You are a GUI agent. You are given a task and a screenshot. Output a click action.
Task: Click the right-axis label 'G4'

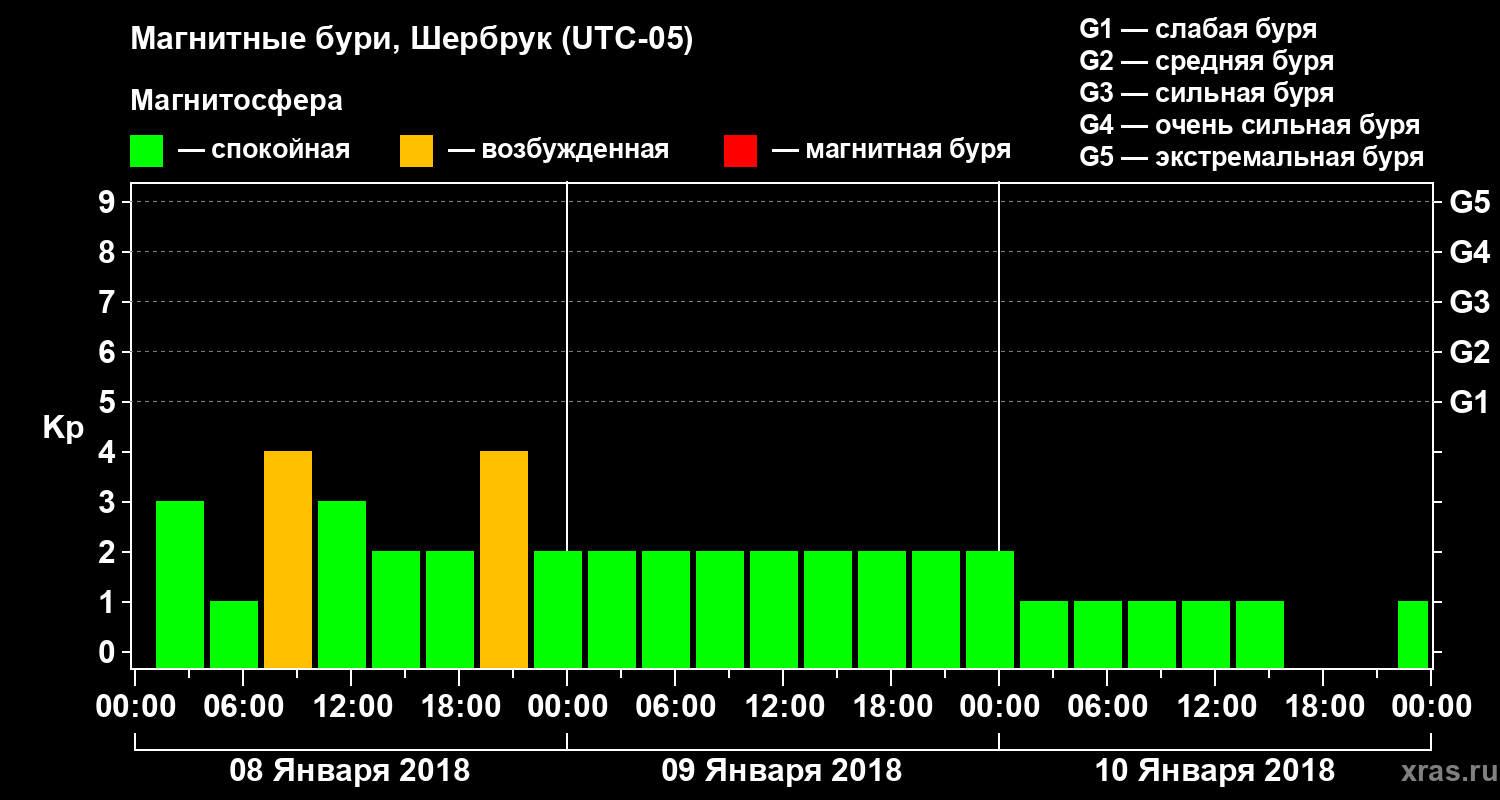pos(1469,253)
